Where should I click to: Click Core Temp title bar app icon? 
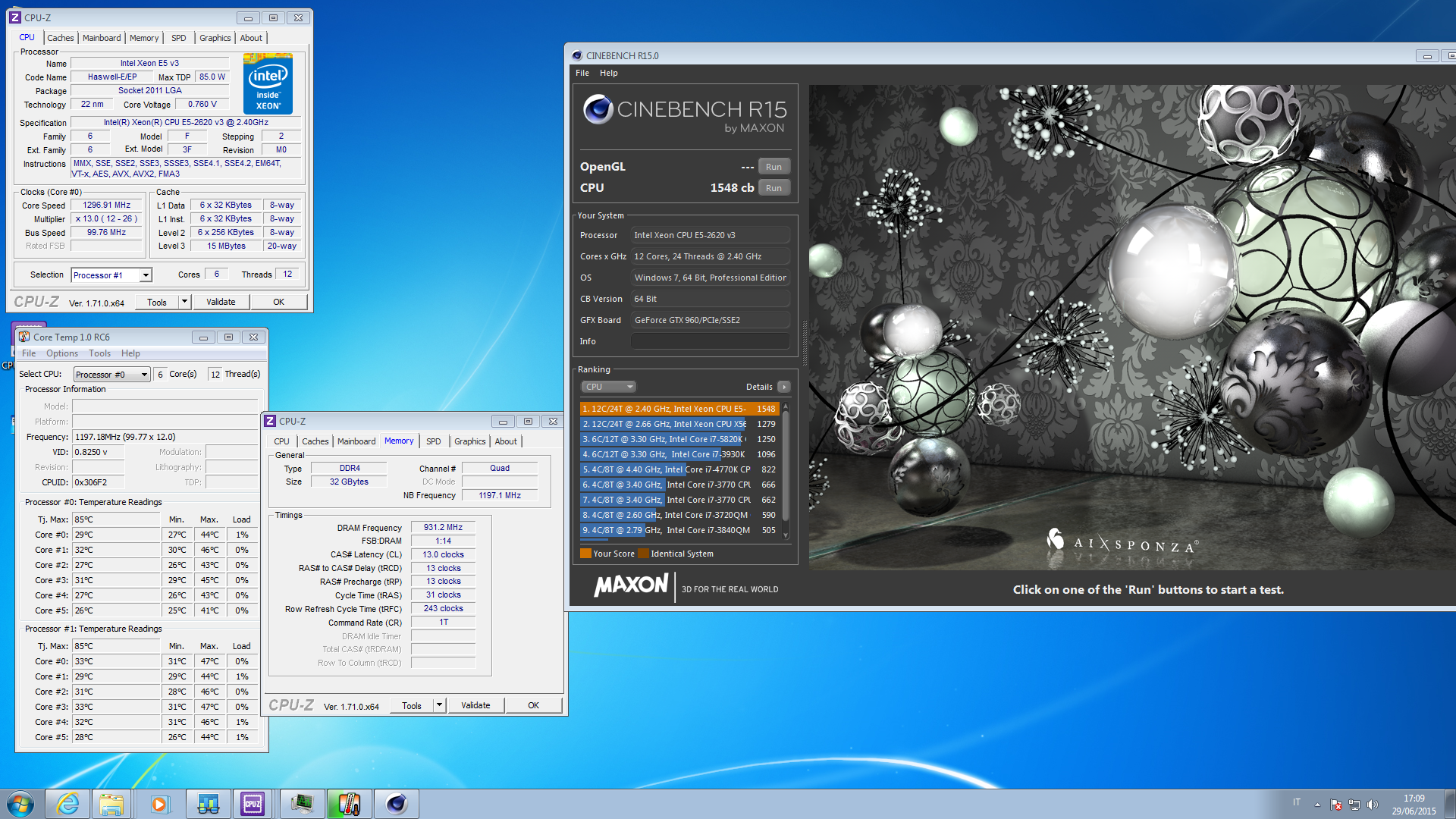[24, 337]
